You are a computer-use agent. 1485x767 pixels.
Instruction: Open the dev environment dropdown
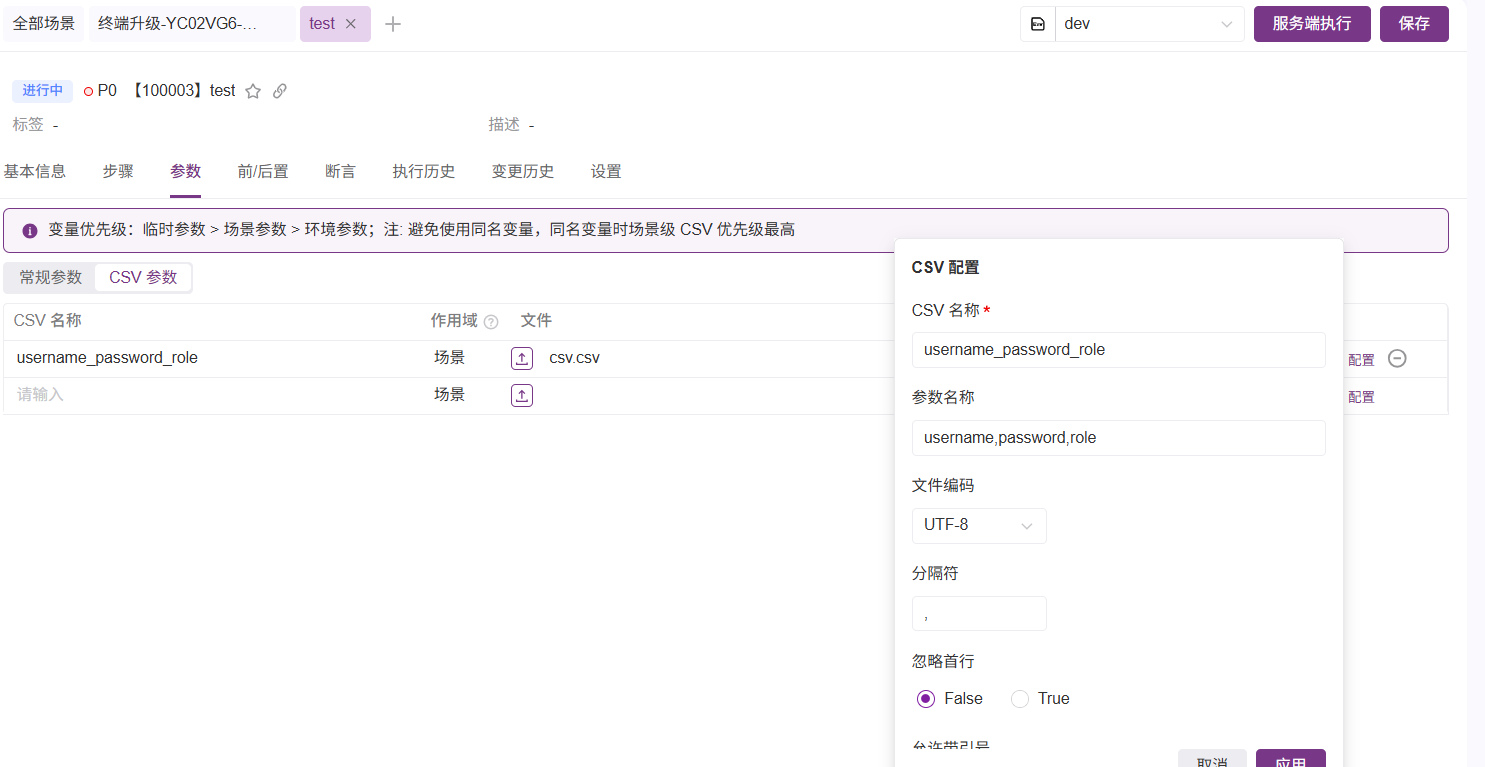tap(1148, 24)
